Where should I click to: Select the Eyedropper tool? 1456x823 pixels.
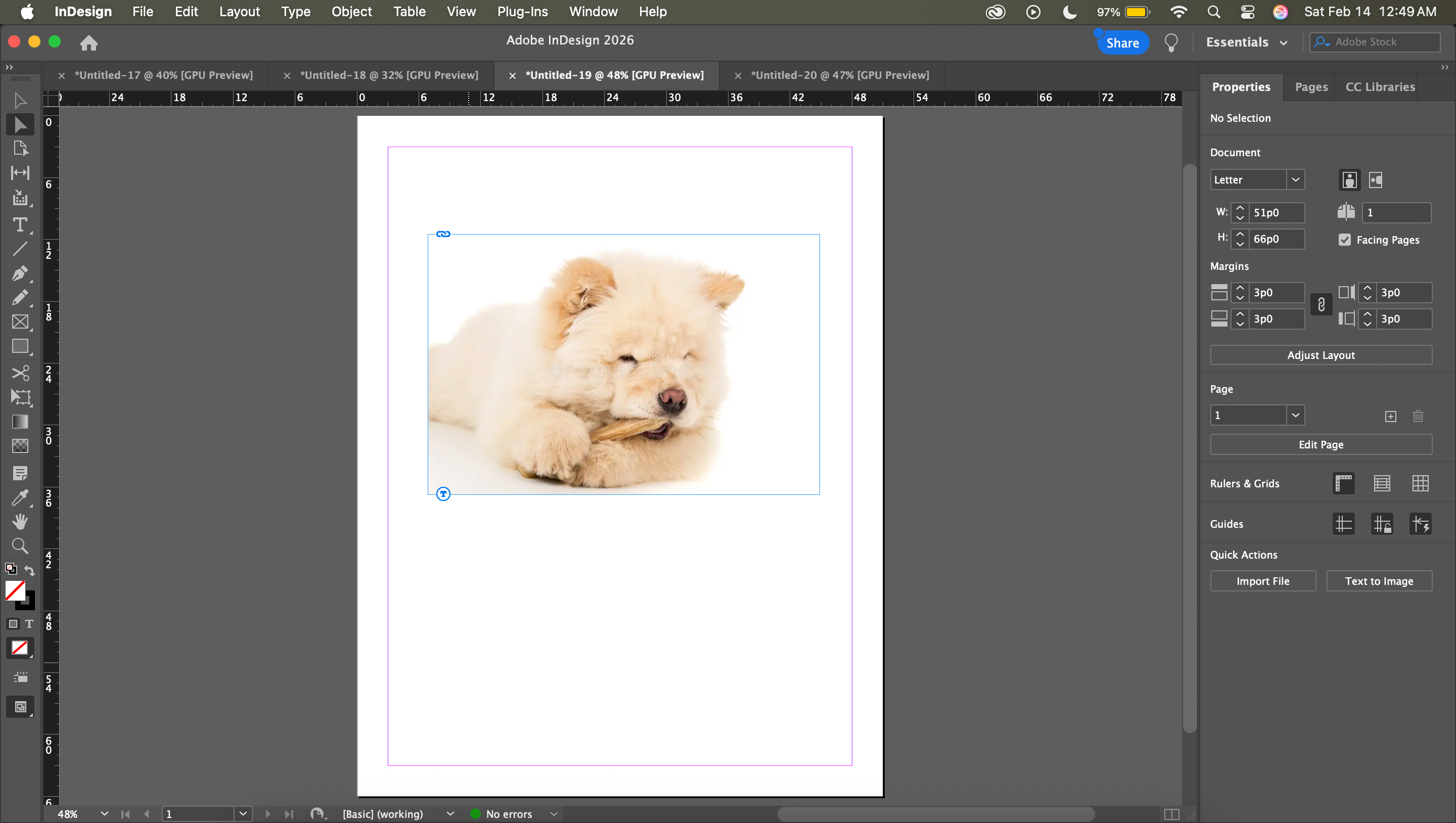coord(20,497)
